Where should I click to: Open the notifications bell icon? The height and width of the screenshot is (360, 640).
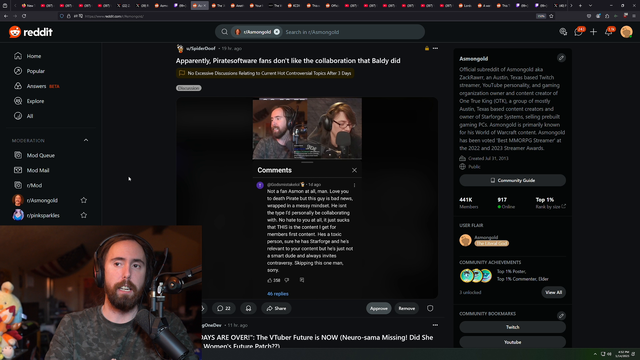(x=609, y=31)
